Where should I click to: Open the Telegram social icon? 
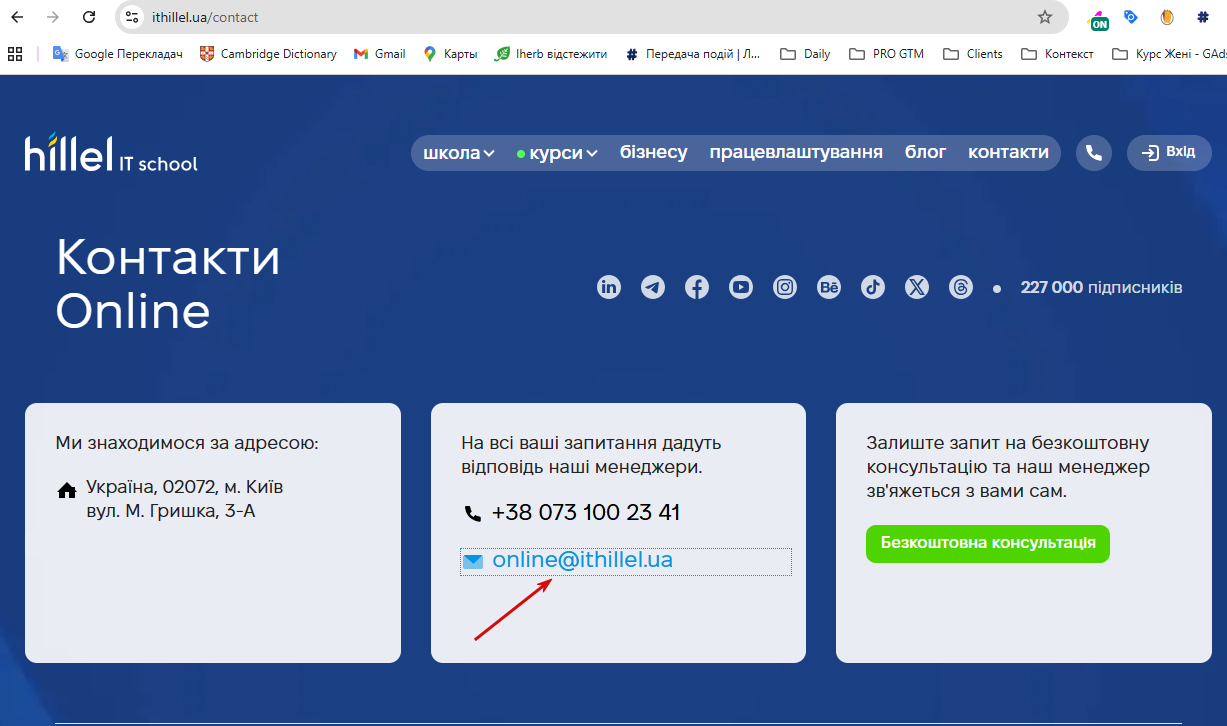(x=653, y=288)
